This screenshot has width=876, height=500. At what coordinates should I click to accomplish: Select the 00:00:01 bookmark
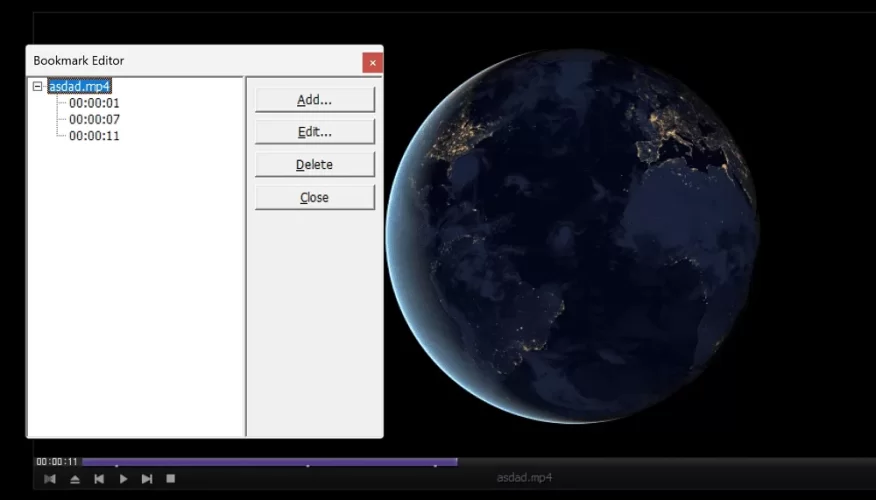[94, 103]
